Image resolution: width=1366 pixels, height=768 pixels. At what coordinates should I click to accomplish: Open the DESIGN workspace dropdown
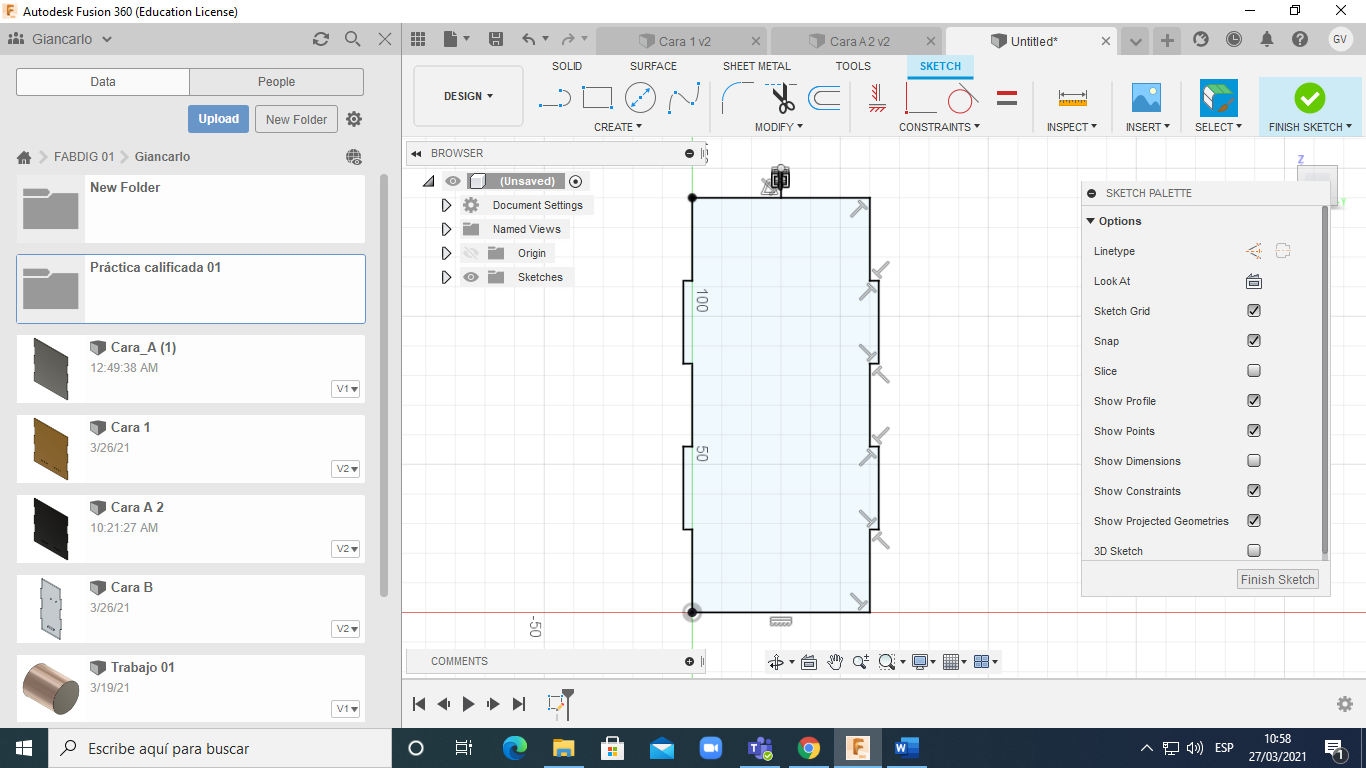468,97
